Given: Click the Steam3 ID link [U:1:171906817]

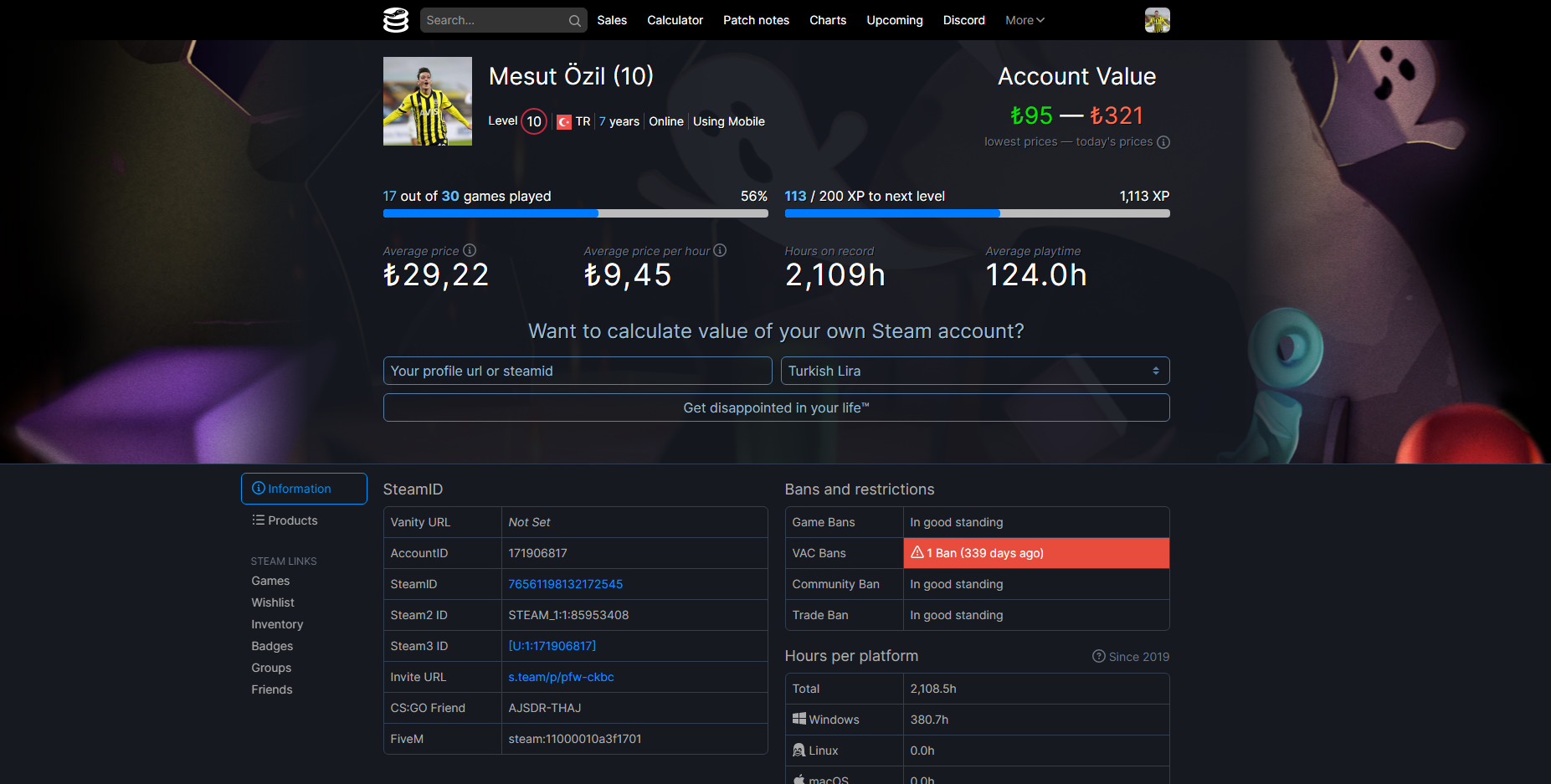Looking at the screenshot, I should (552, 646).
